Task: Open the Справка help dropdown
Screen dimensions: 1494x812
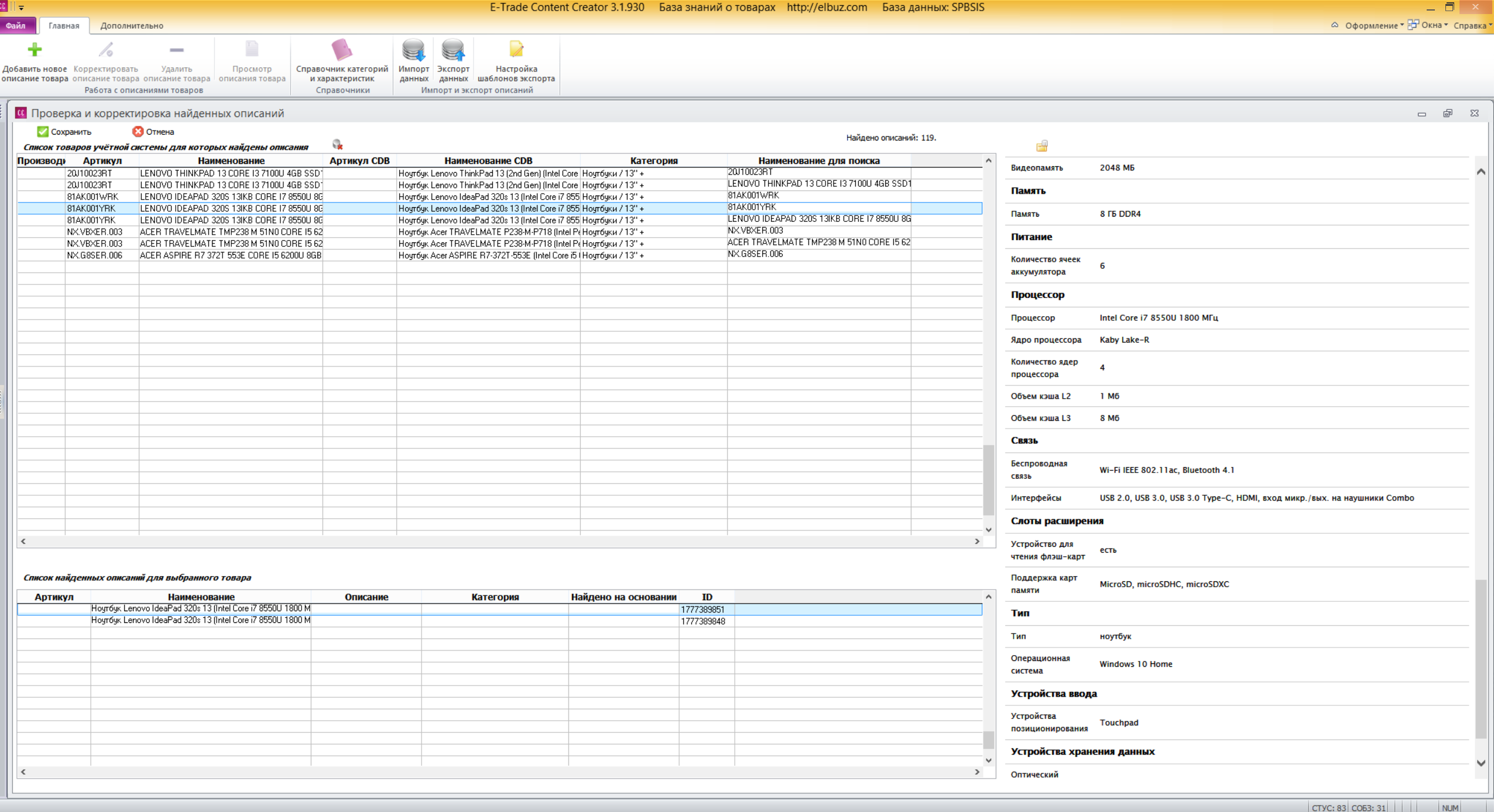Action: point(1473,25)
